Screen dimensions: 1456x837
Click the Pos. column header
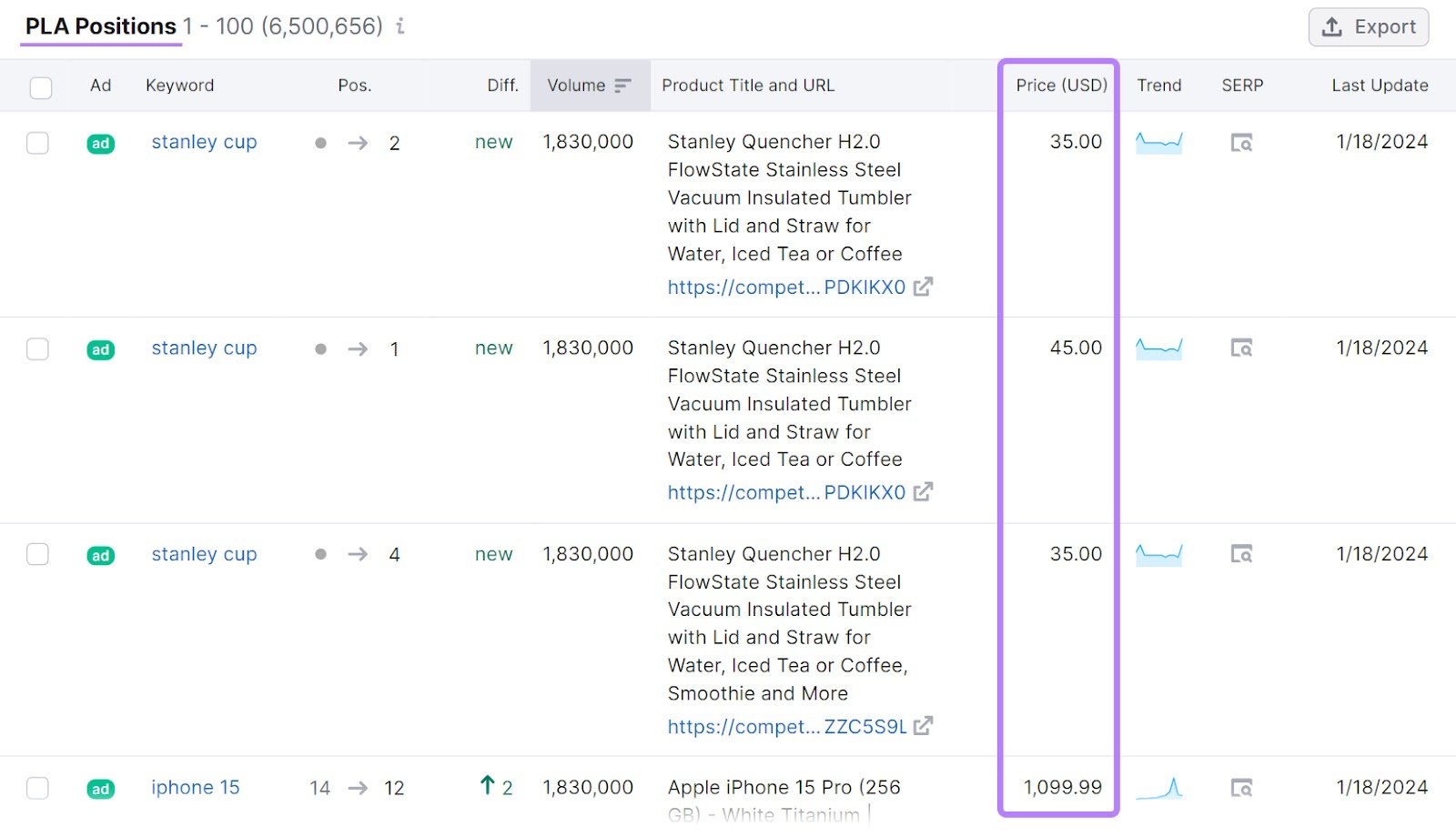354,86
